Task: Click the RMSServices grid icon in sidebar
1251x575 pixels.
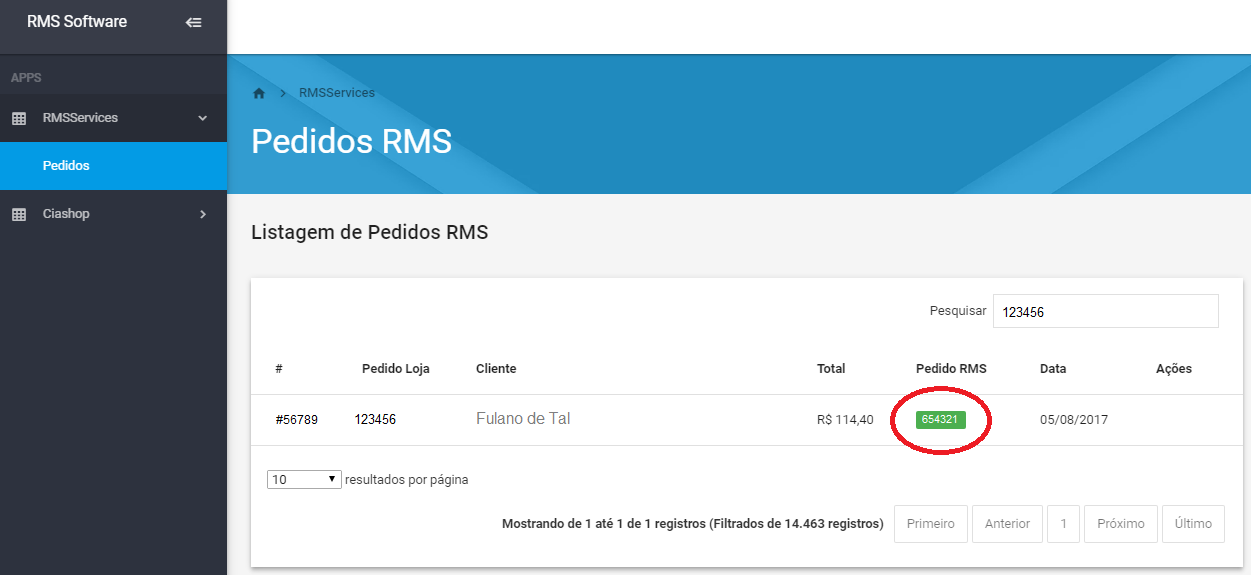Action: [x=19, y=118]
